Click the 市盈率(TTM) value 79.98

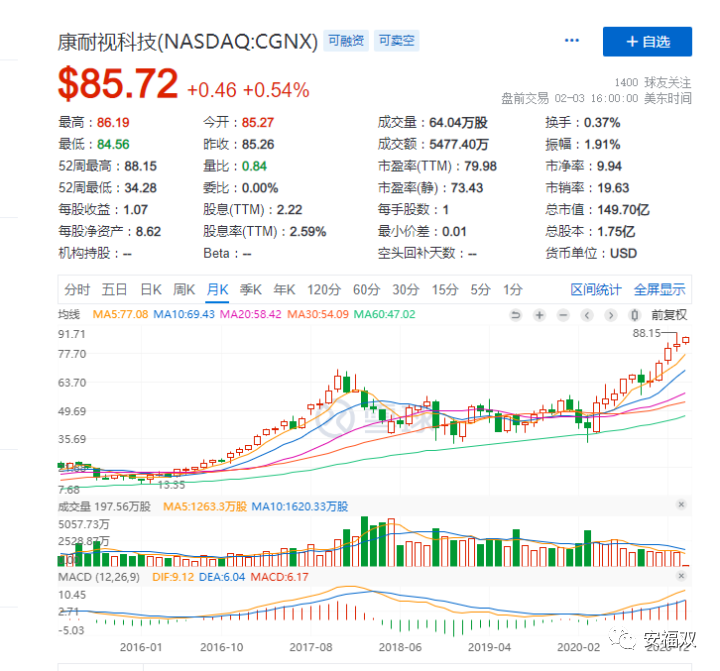pyautogui.click(x=480, y=166)
